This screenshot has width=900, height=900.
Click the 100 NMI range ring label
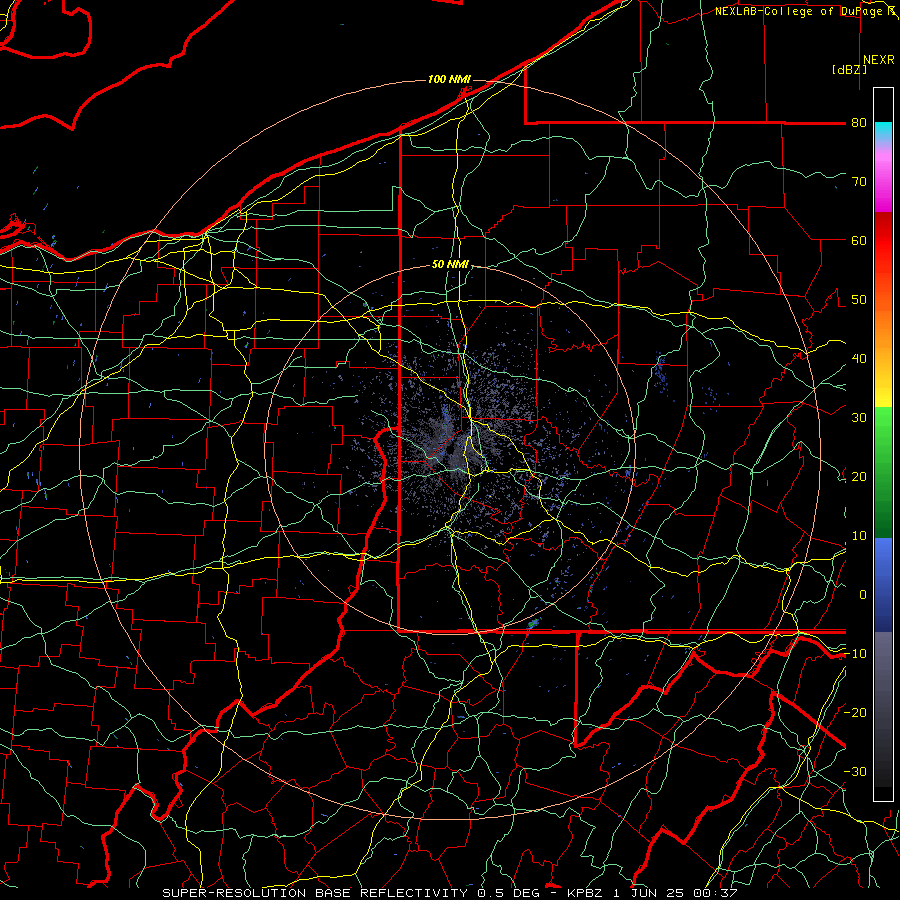(449, 79)
